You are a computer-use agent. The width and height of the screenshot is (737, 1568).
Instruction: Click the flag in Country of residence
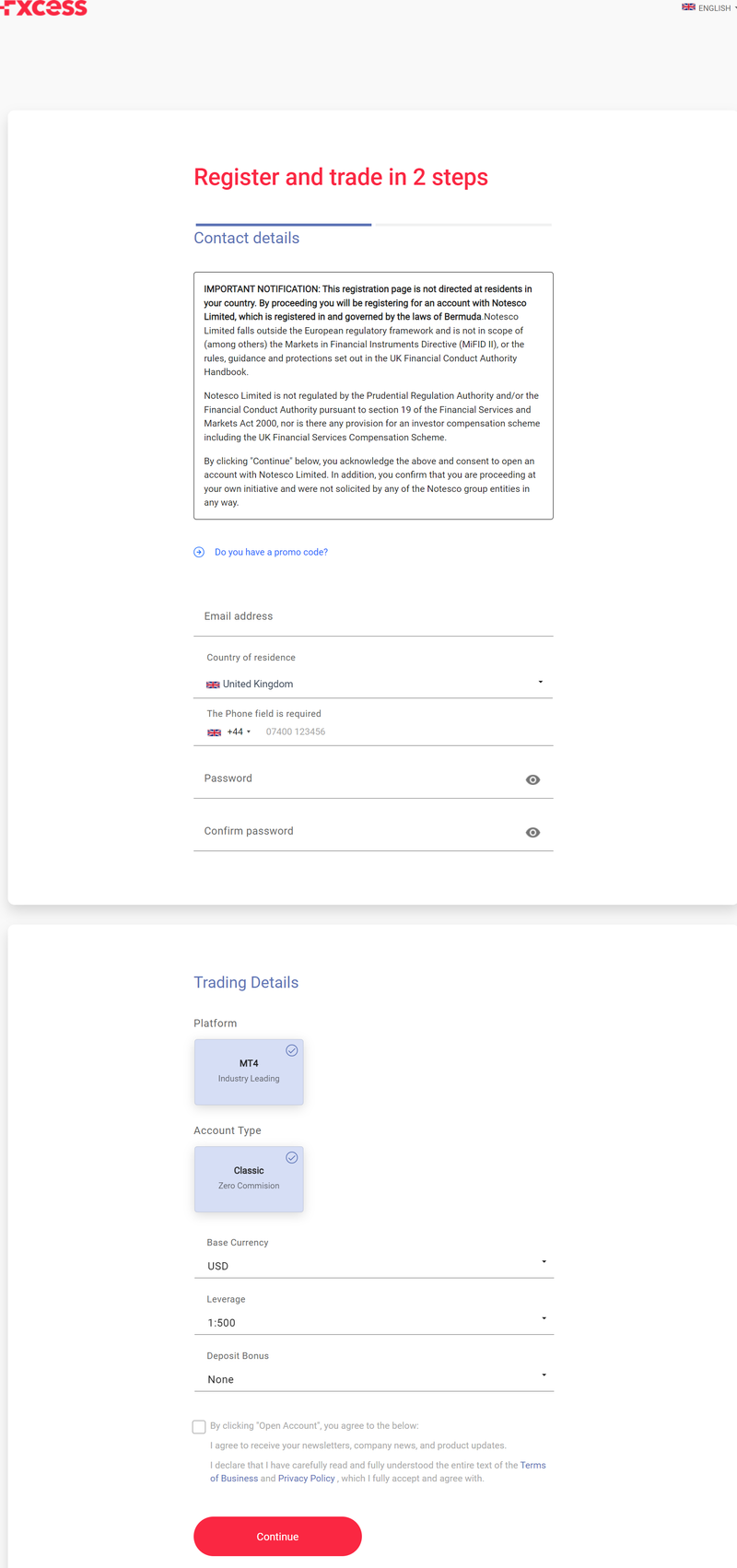[x=213, y=685]
